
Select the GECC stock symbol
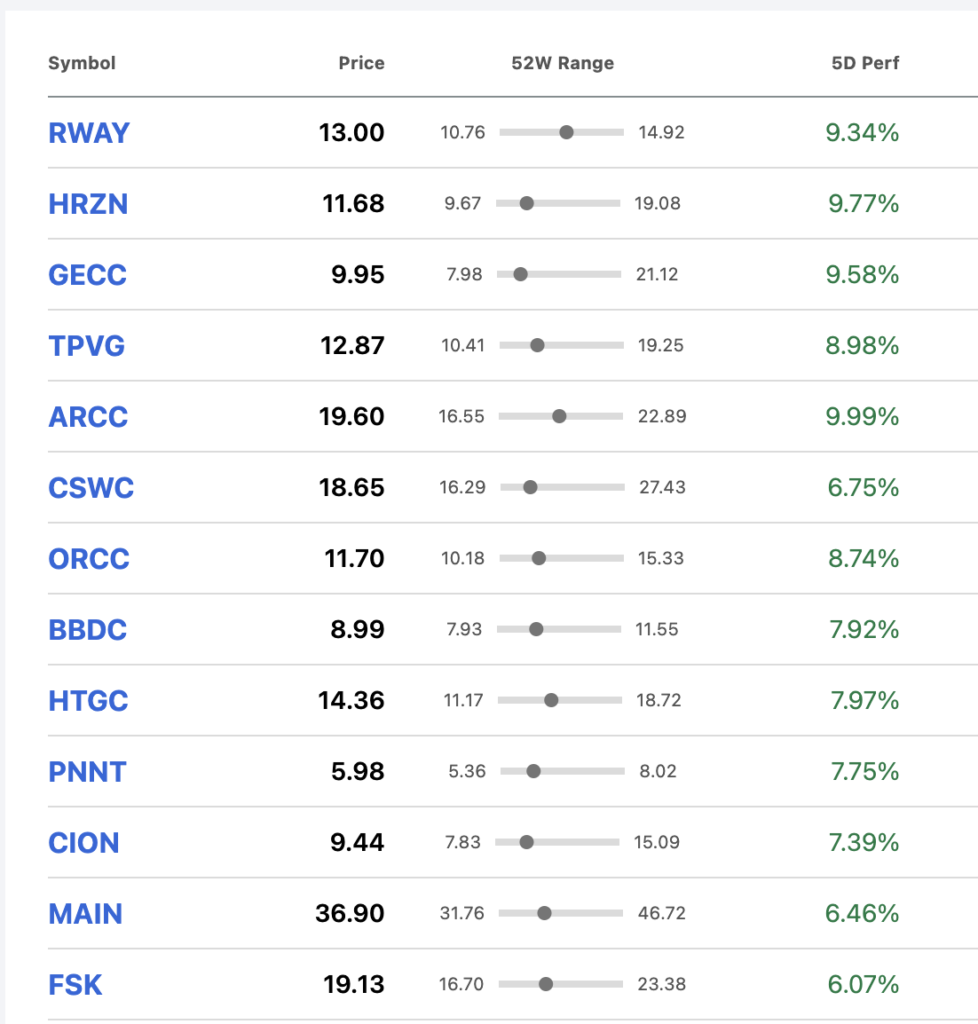(87, 275)
